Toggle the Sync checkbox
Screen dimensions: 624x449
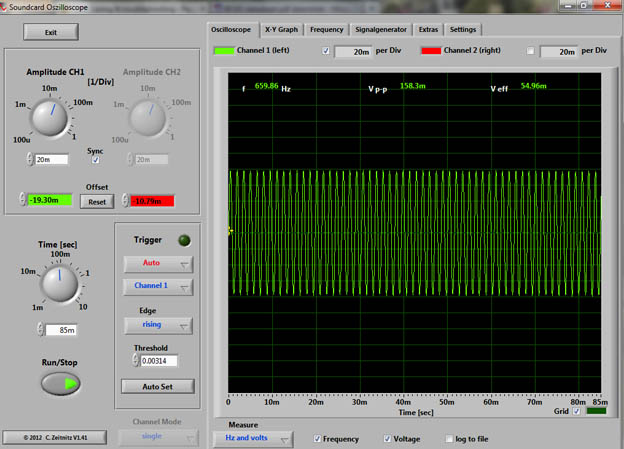coord(95,160)
